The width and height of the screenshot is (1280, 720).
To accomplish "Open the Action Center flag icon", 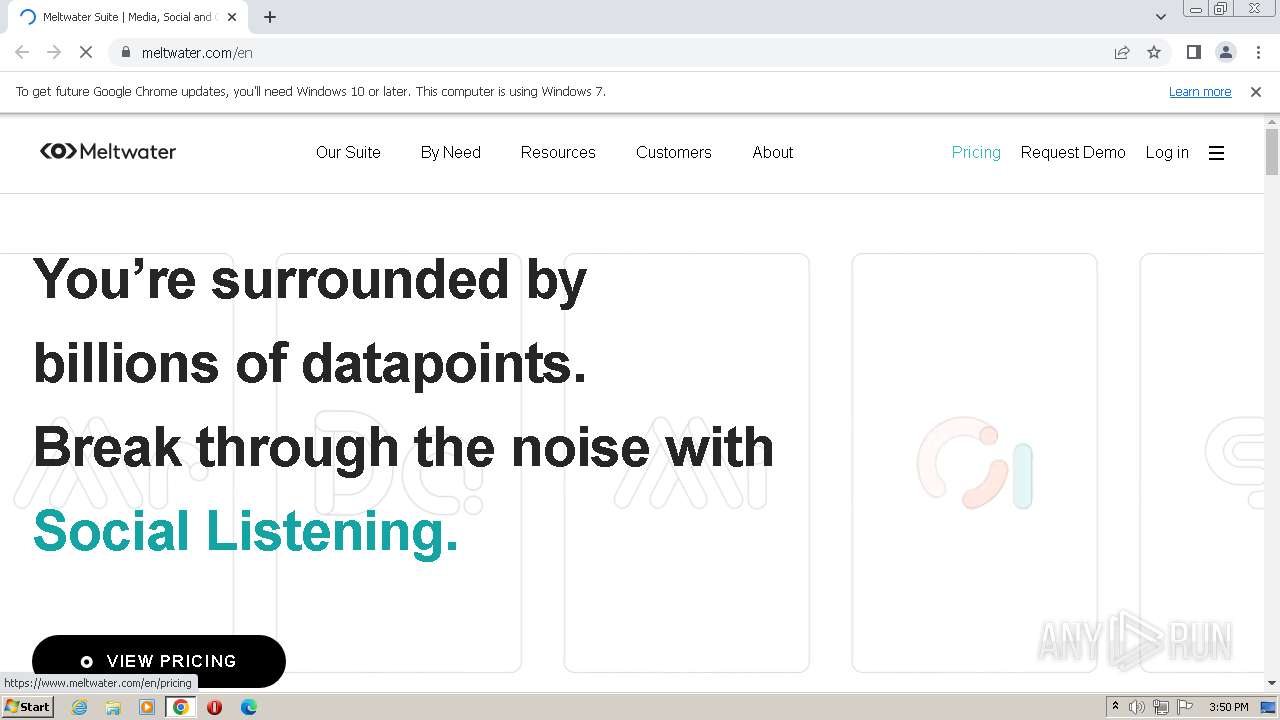I will [x=1186, y=707].
